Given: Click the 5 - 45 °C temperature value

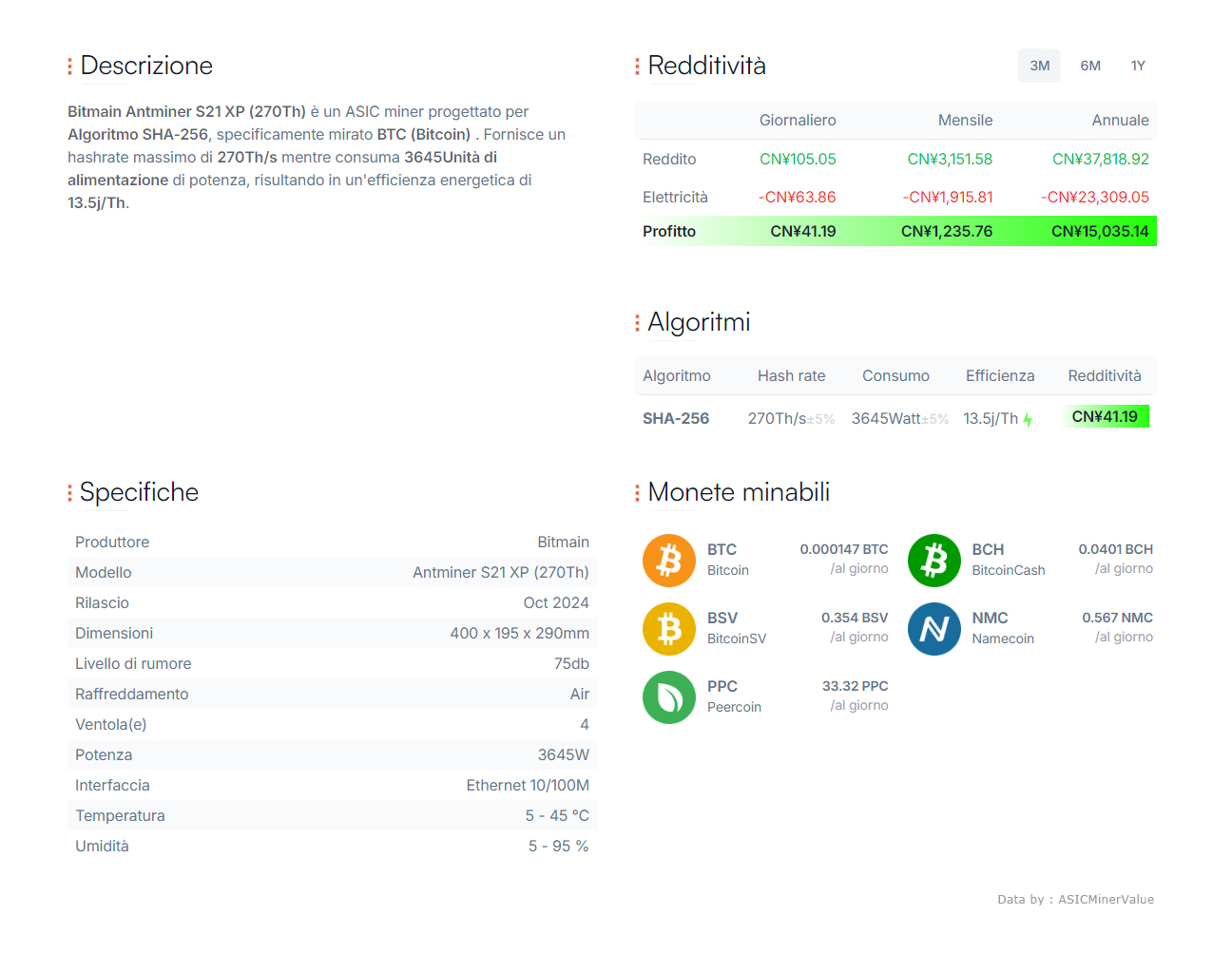Looking at the screenshot, I should point(557,815).
